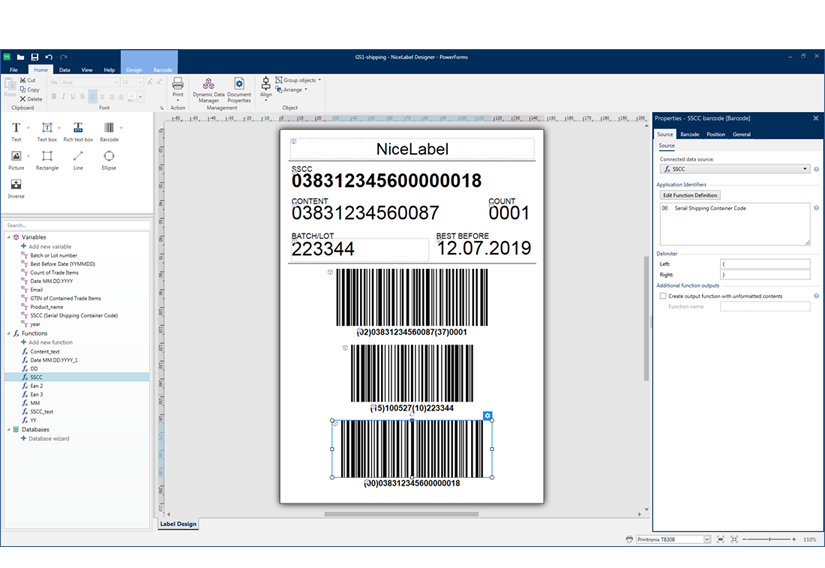
Task: Toggle the align-left text button
Action: 93,97
